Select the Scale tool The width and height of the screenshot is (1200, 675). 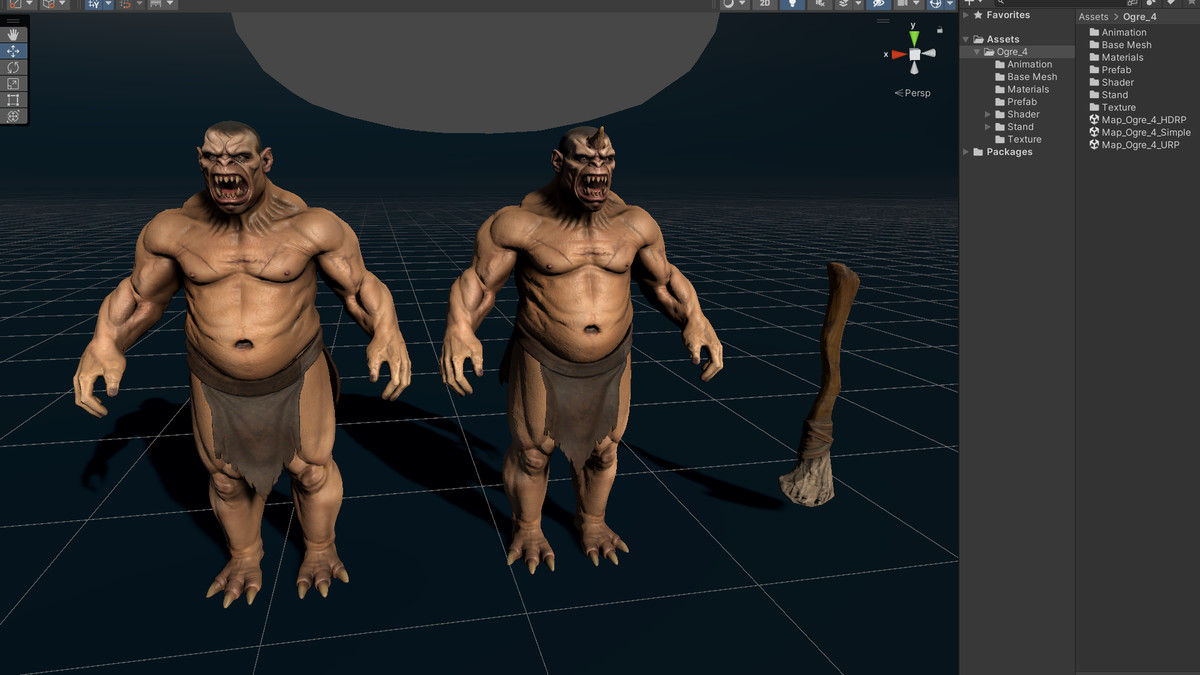pos(13,84)
